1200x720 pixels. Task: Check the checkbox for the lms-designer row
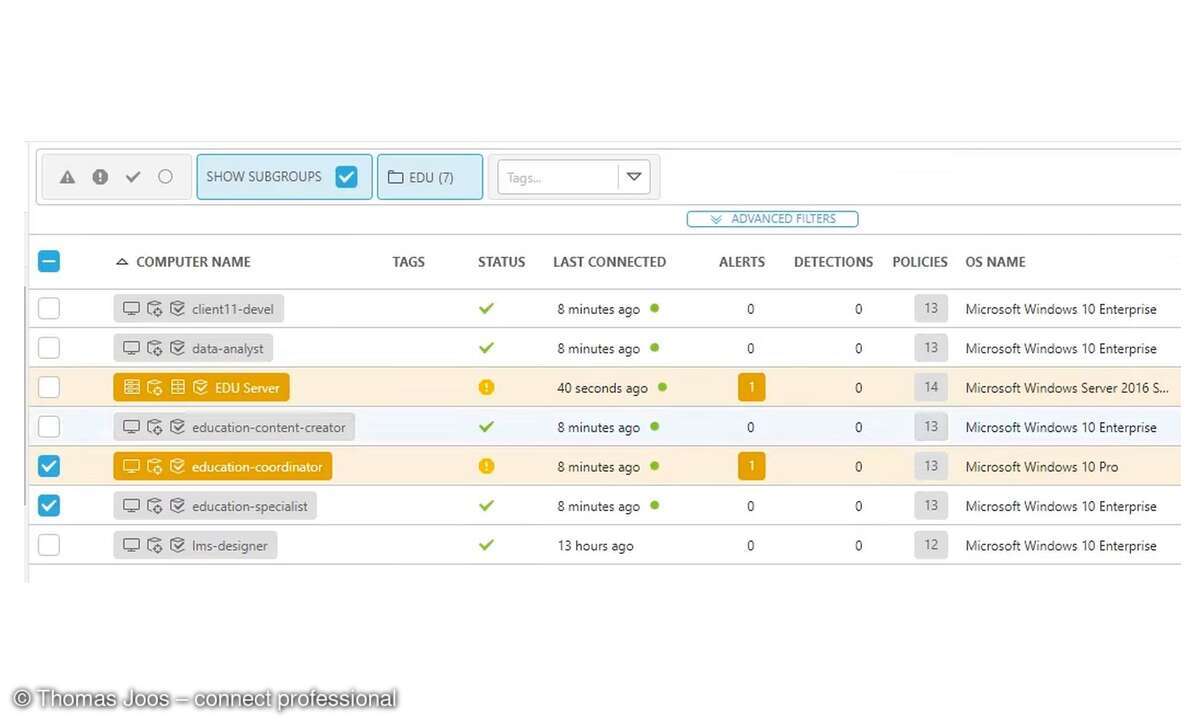(48, 545)
